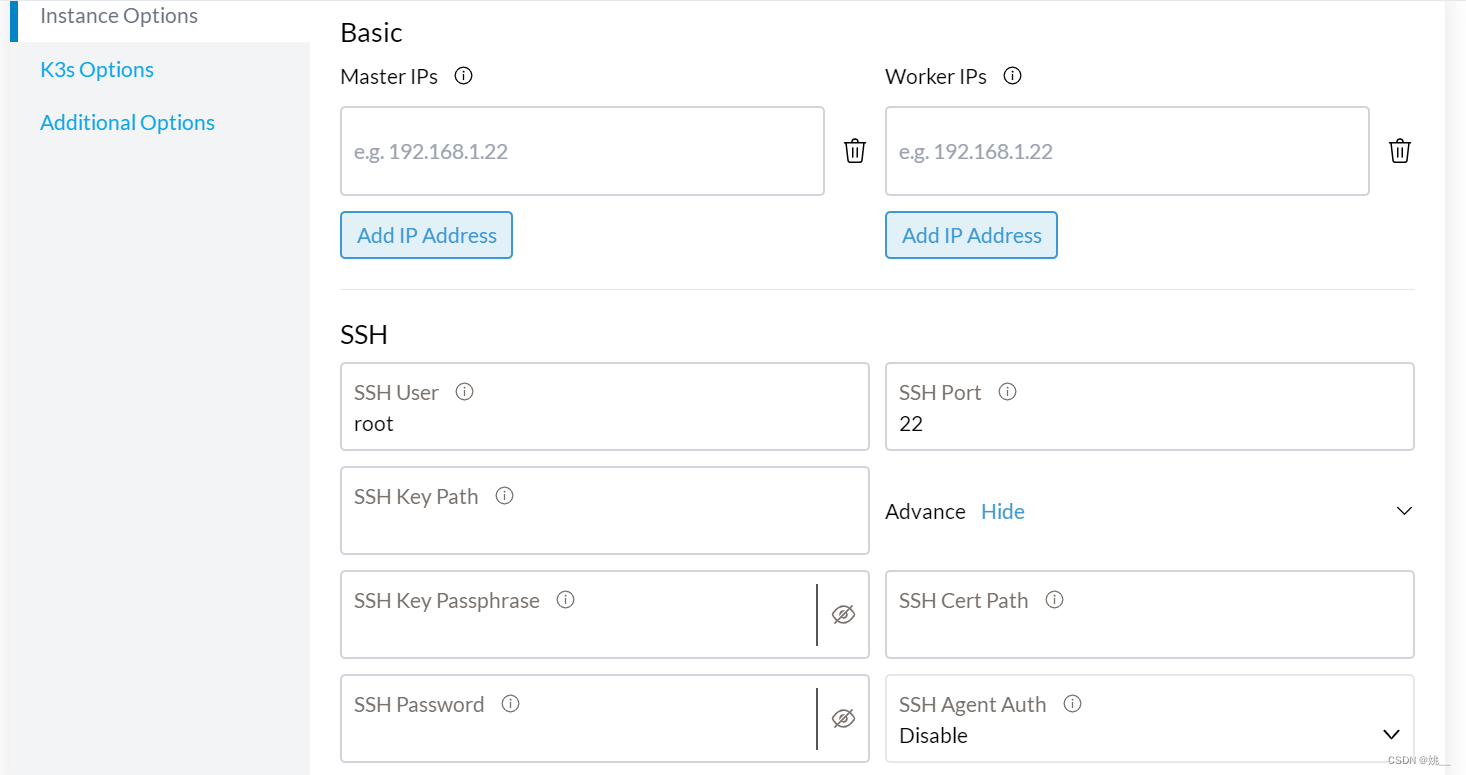Click the info icon next to SSH Port

[x=1008, y=392]
